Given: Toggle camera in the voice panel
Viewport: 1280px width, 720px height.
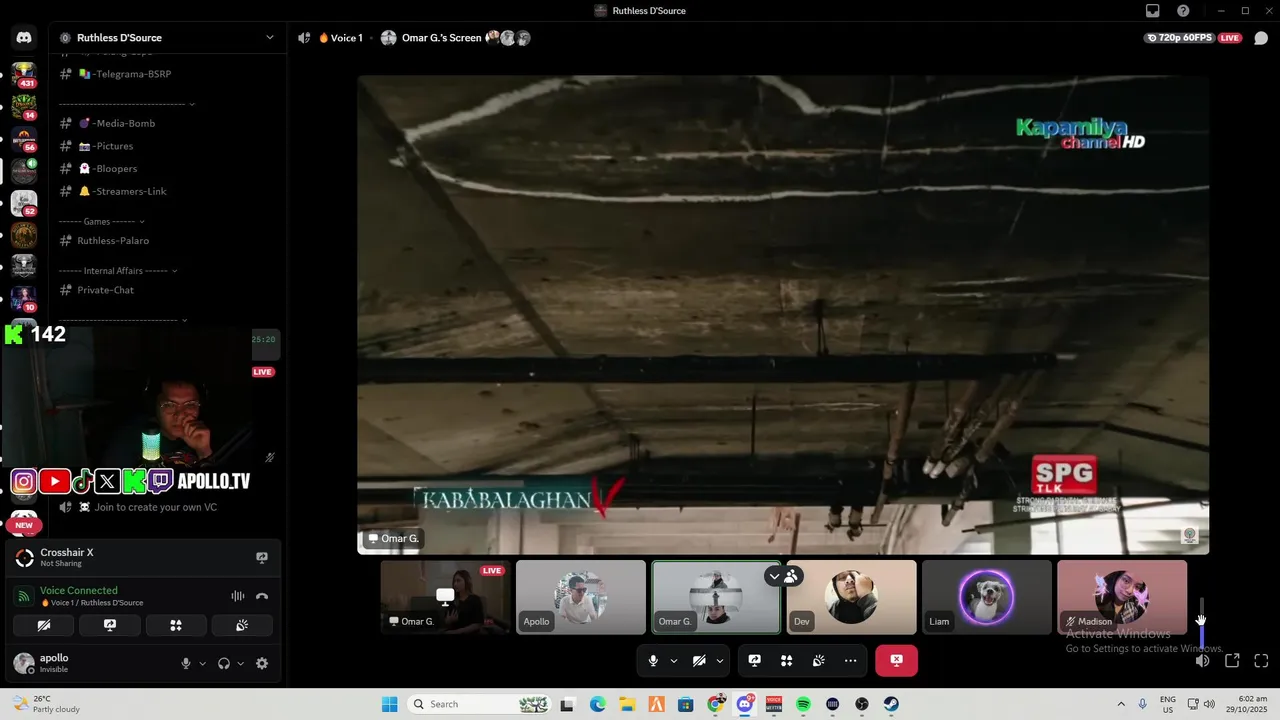Looking at the screenshot, I should 44,625.
